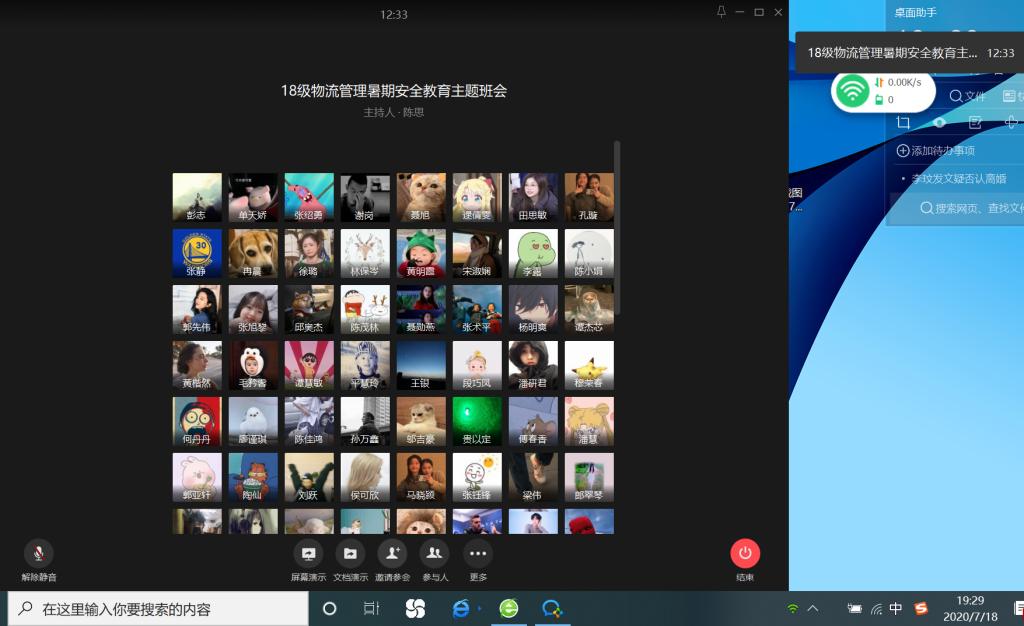Click Windows taskbar search input box
Viewport: 1024px width, 626px height.
tap(160, 608)
